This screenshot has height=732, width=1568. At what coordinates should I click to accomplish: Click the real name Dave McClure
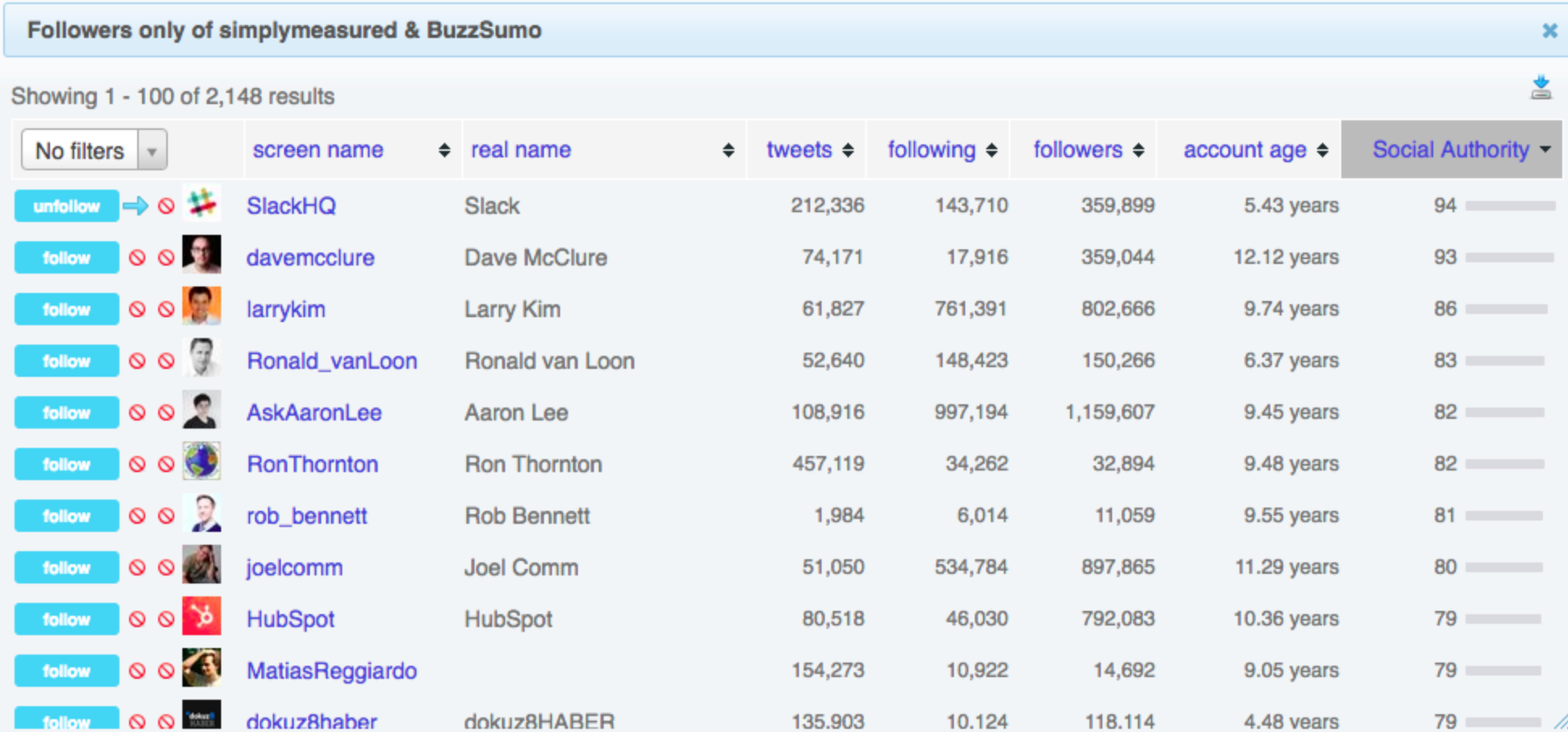tap(536, 257)
